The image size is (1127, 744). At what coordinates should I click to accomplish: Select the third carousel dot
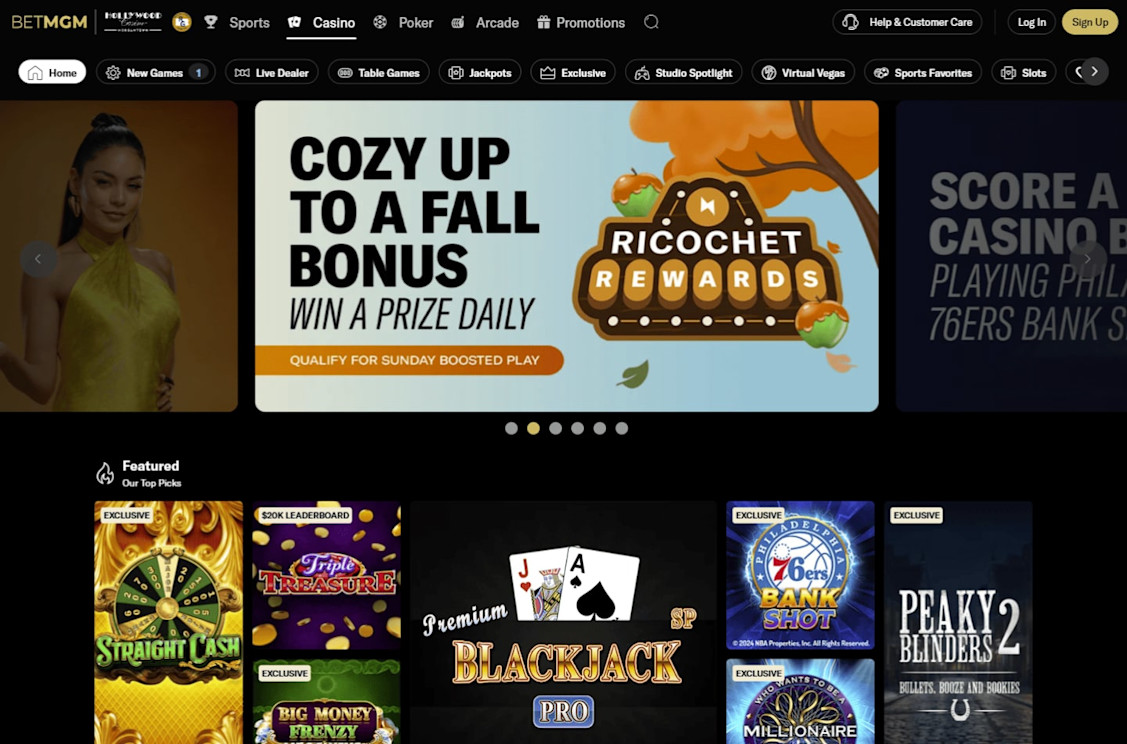pyautogui.click(x=556, y=428)
